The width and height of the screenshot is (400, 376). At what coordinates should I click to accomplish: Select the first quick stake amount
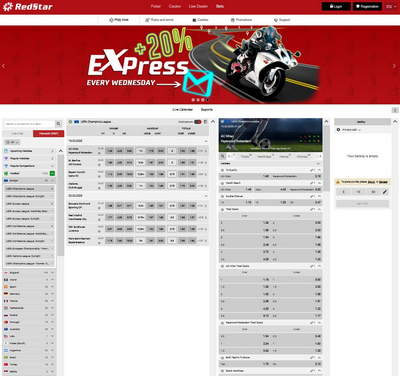[x=344, y=192]
